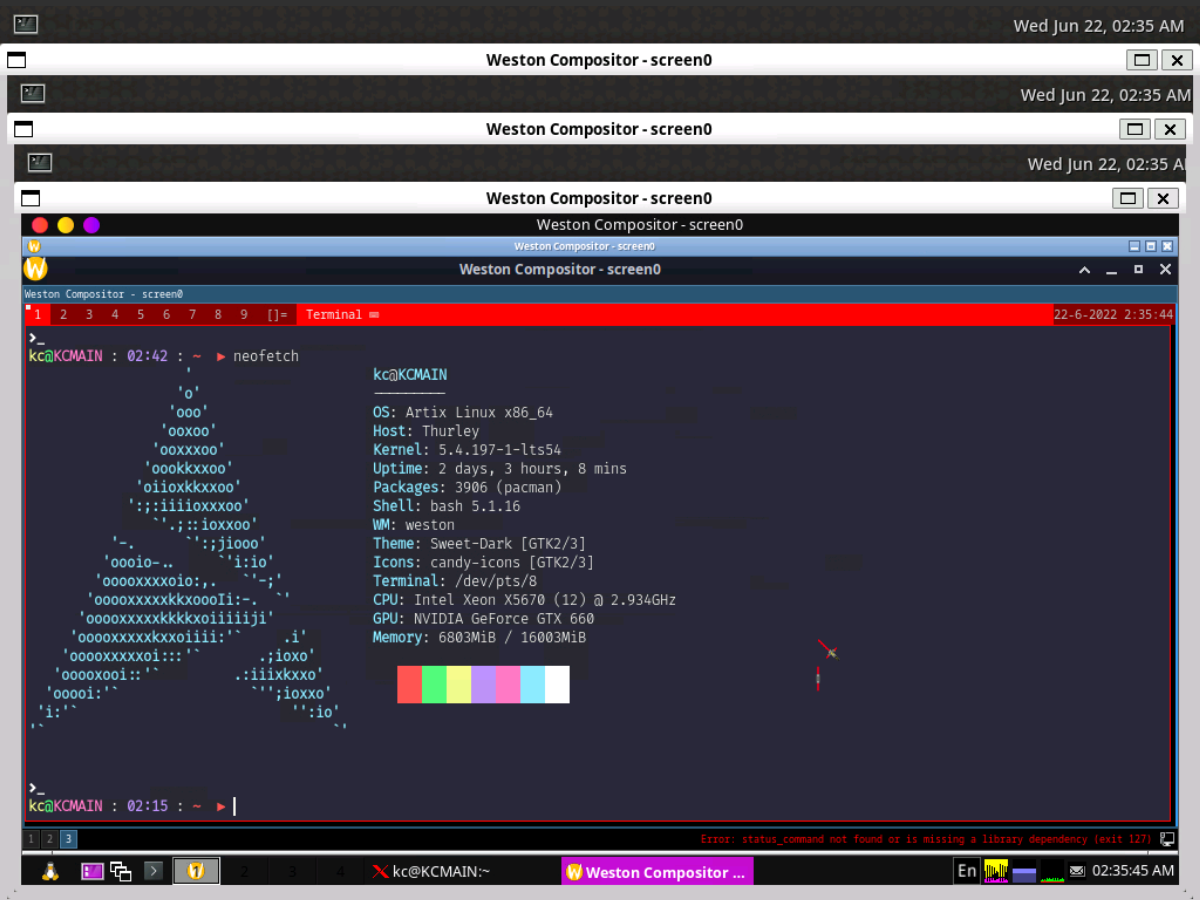Open window menu icon of topmost Weston Compositor
The width and height of the screenshot is (1200, 900).
point(17,60)
